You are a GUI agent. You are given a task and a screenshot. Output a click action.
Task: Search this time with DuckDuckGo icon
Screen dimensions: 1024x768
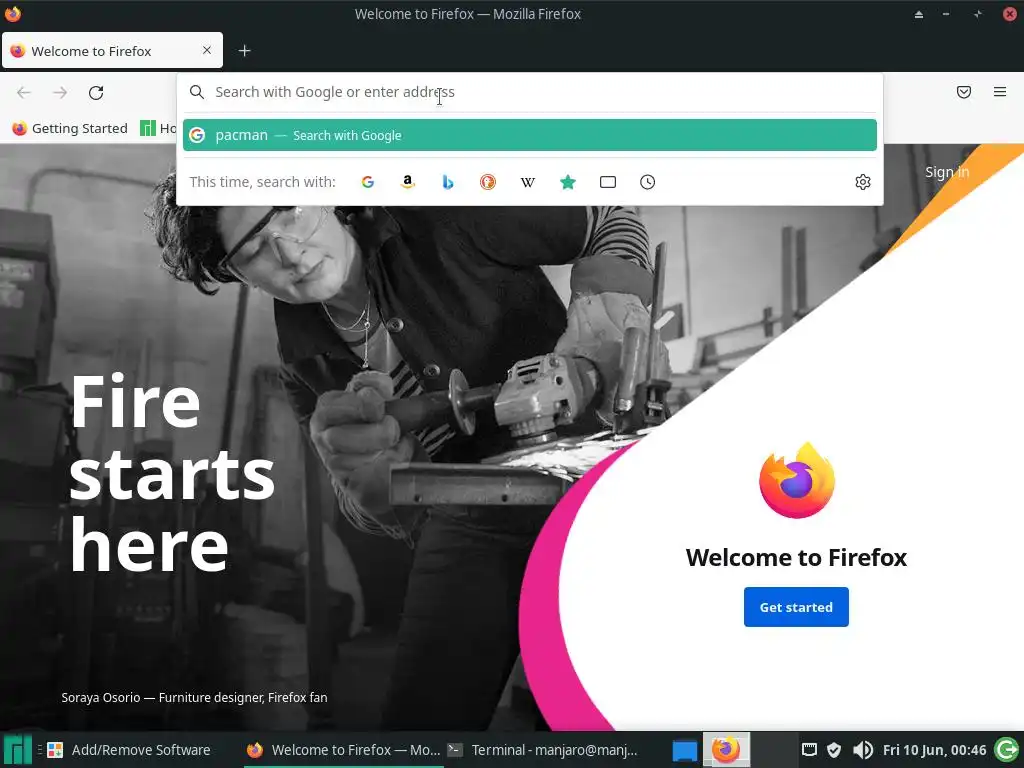(488, 182)
